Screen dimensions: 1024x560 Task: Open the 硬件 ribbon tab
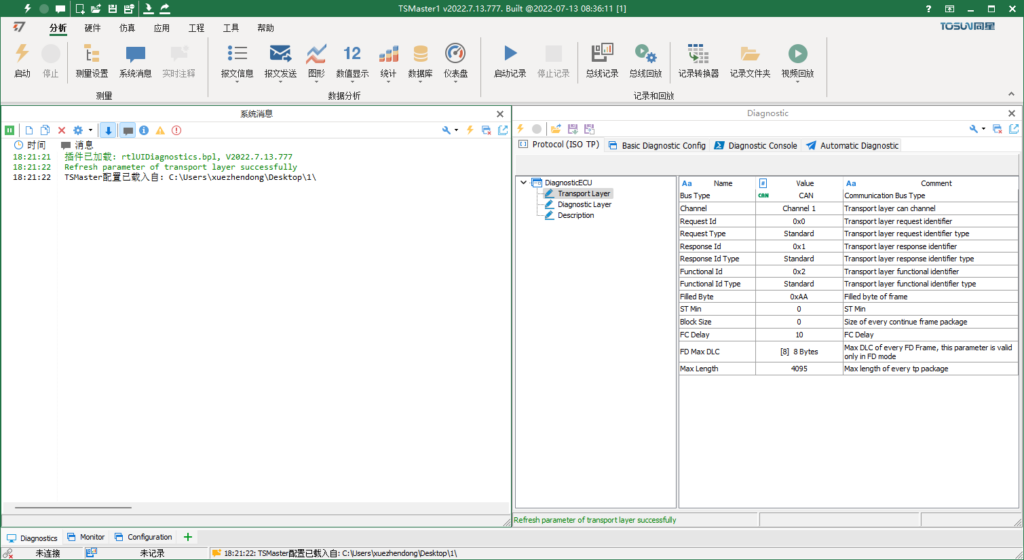click(92, 28)
